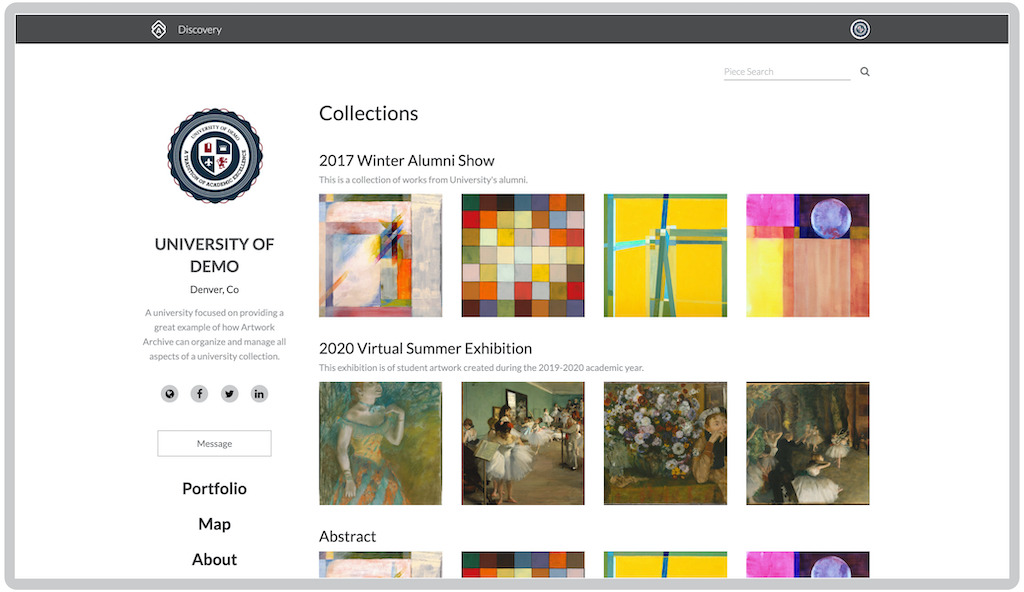Image resolution: width=1024 pixels, height=592 pixels.
Task: Open the About page
Action: (x=214, y=560)
